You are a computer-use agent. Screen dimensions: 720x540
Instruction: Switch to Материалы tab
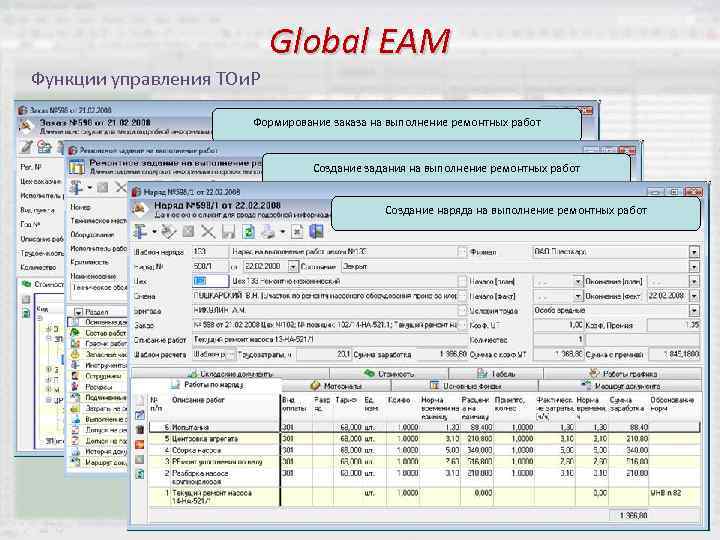pos(336,386)
